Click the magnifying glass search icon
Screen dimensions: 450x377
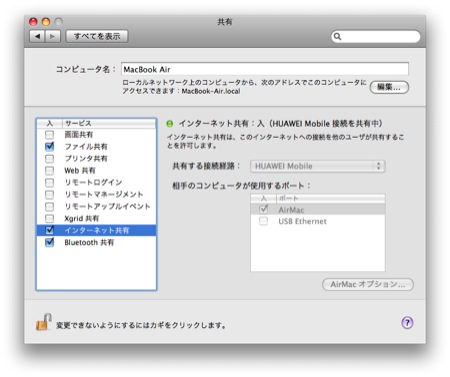pyautogui.click(x=337, y=36)
